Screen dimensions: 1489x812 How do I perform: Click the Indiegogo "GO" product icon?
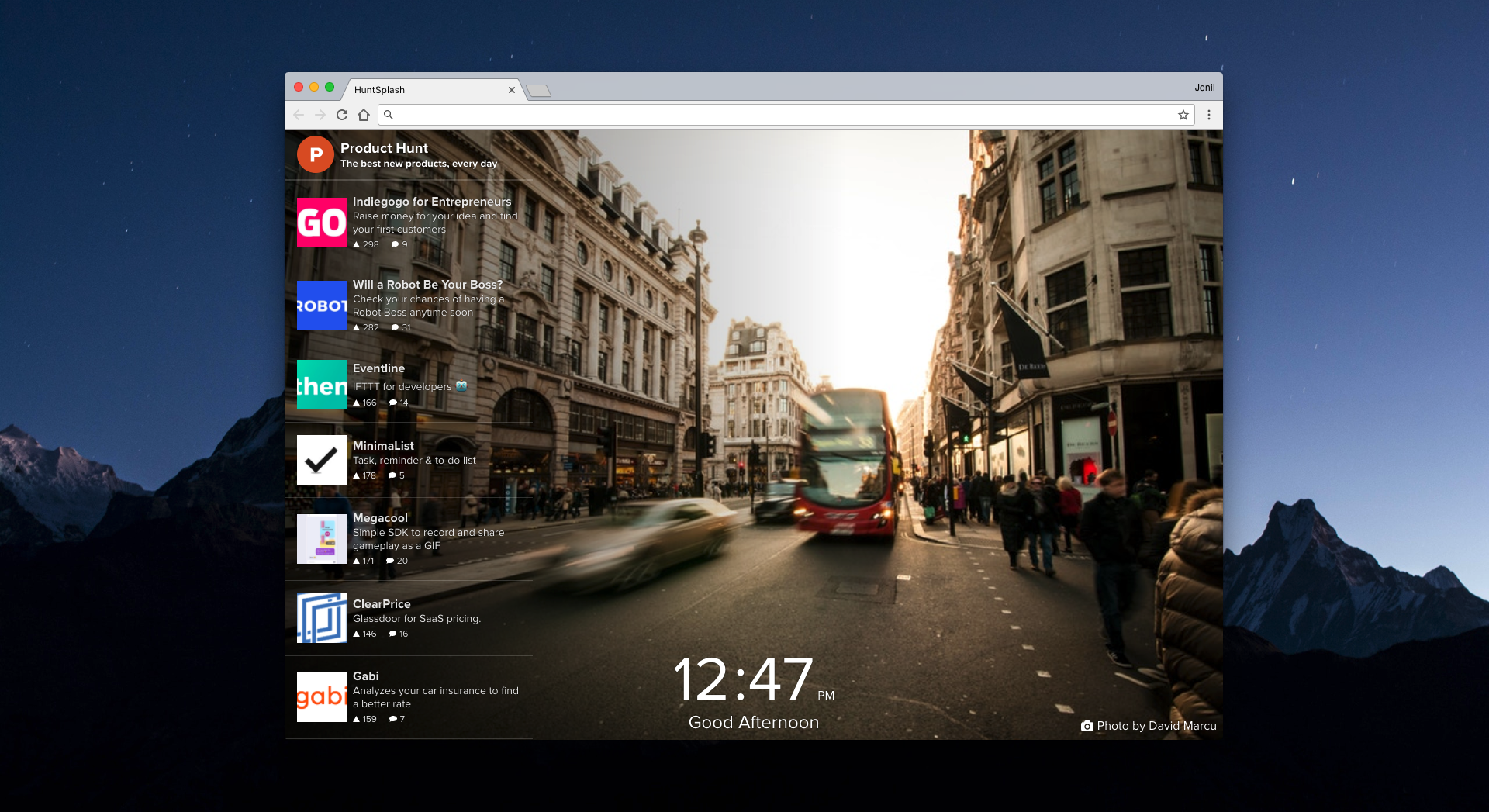[x=321, y=223]
